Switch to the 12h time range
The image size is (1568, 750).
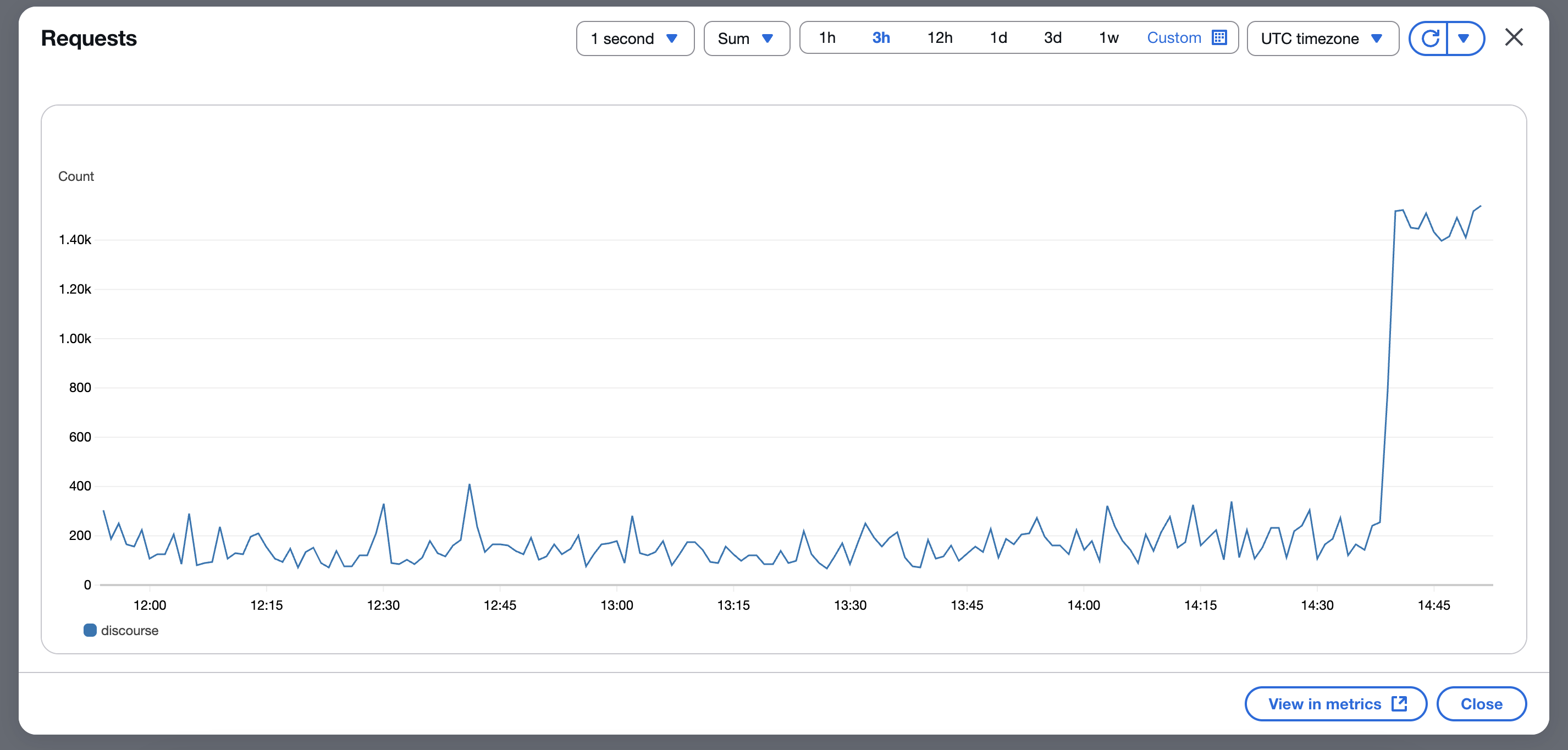(939, 38)
